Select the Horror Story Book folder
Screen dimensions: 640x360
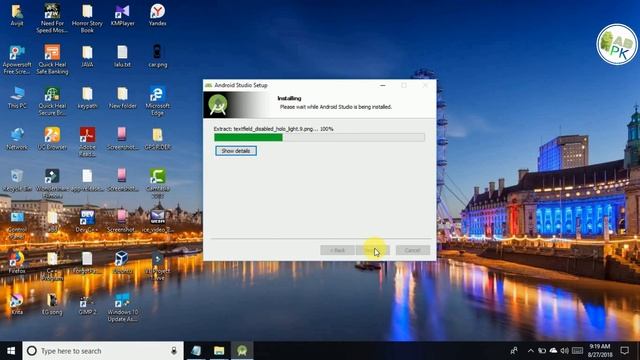click(x=87, y=18)
